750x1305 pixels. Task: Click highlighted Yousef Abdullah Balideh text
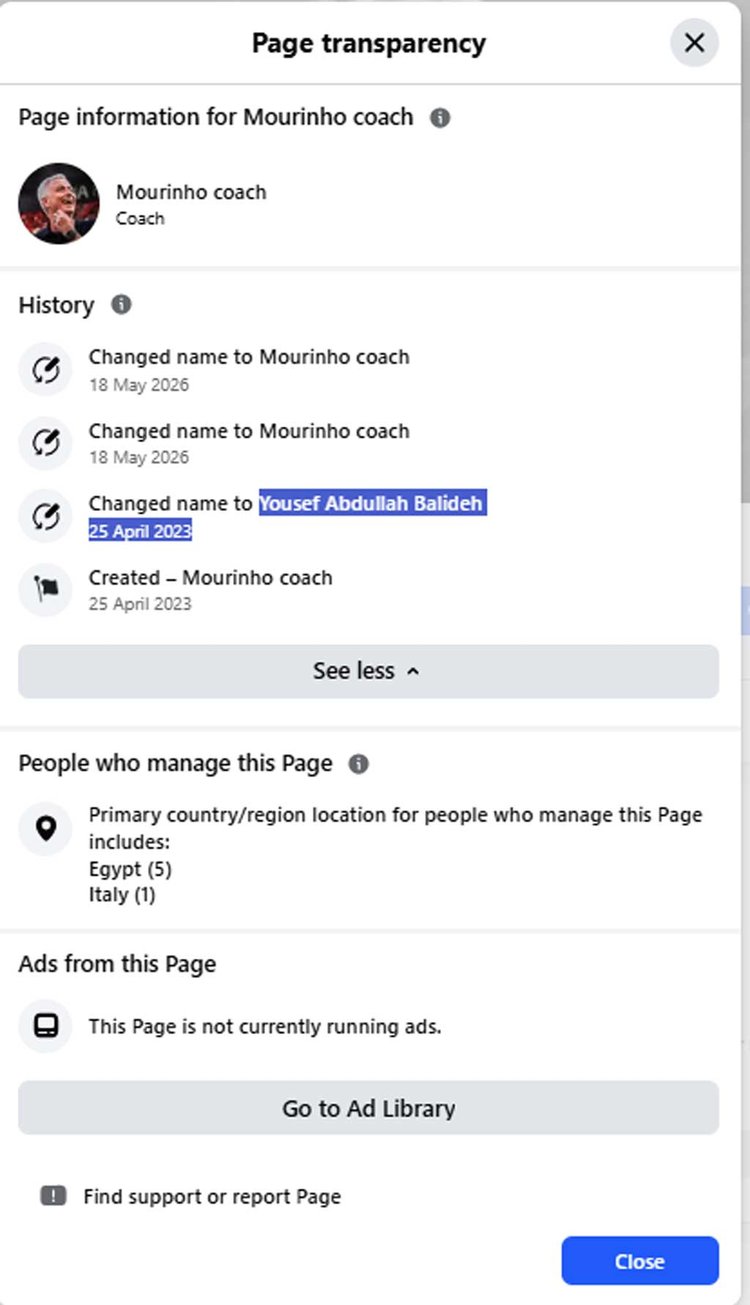pyautogui.click(x=372, y=504)
